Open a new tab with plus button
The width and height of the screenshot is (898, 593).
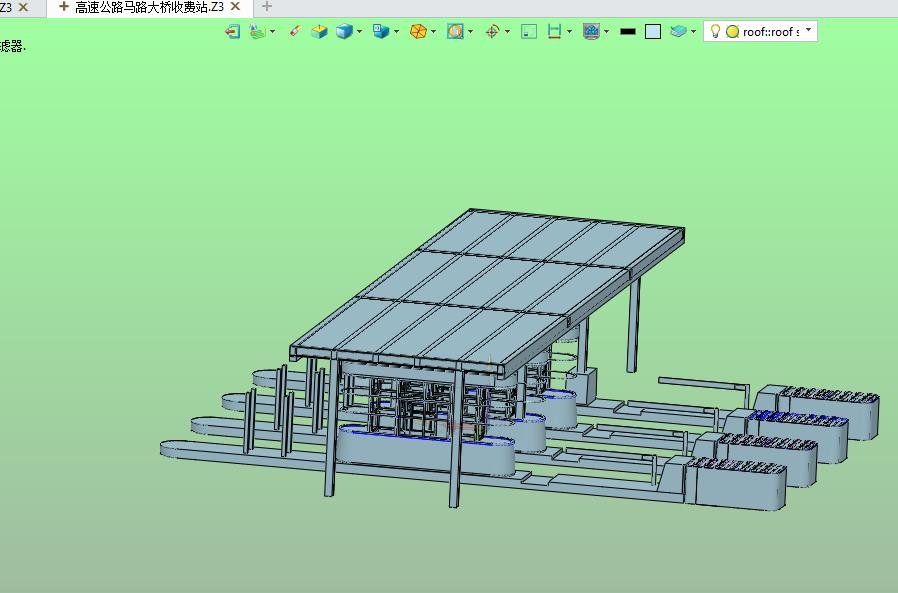(266, 7)
